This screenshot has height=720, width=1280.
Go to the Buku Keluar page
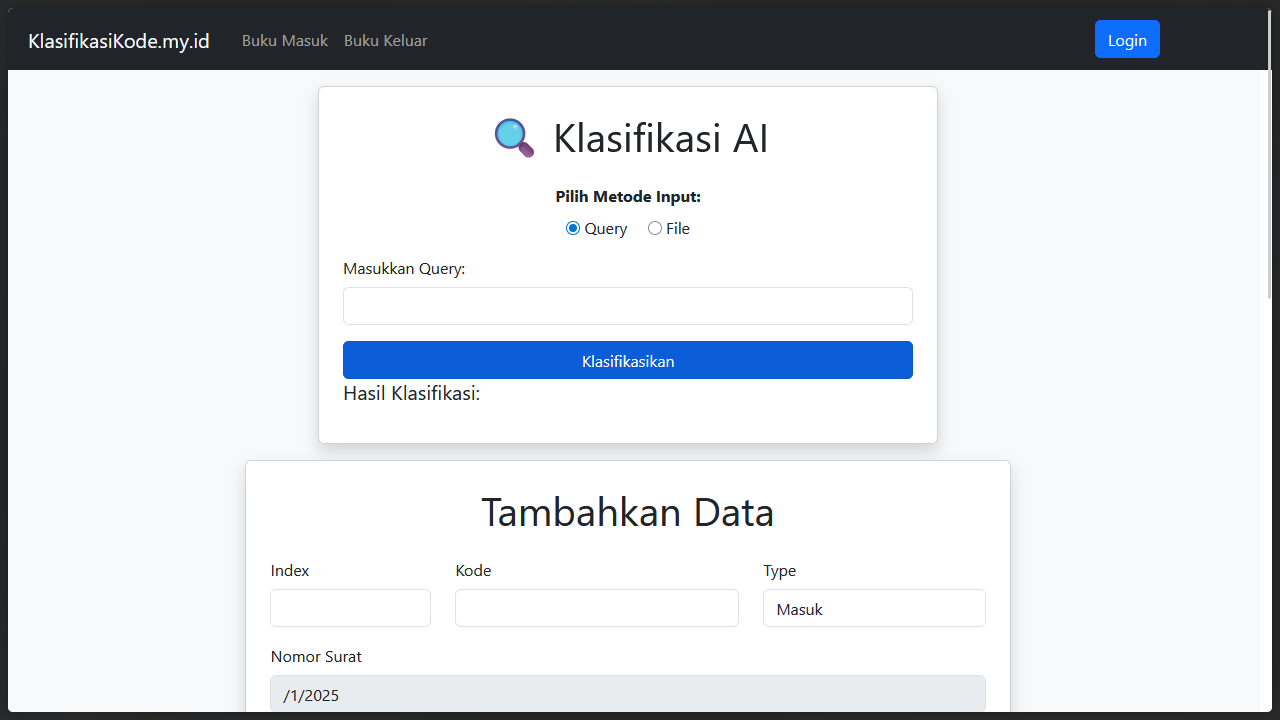385,41
